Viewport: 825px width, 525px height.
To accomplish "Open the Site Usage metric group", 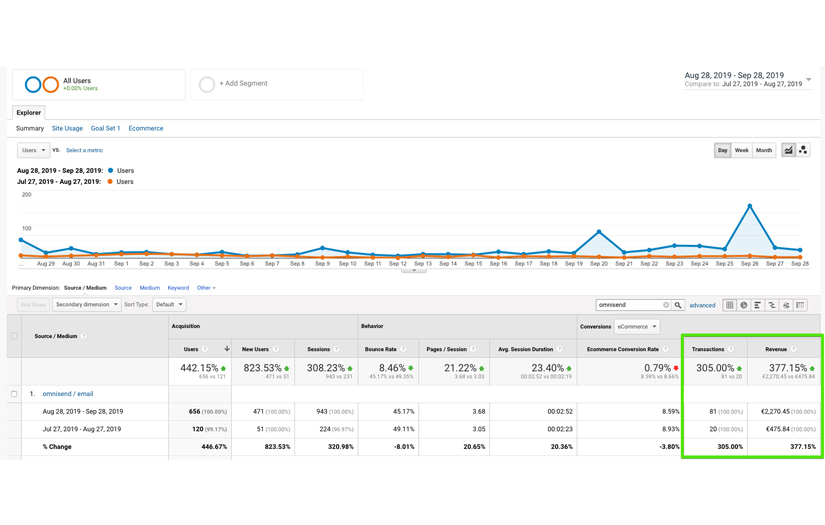I will click(67, 128).
